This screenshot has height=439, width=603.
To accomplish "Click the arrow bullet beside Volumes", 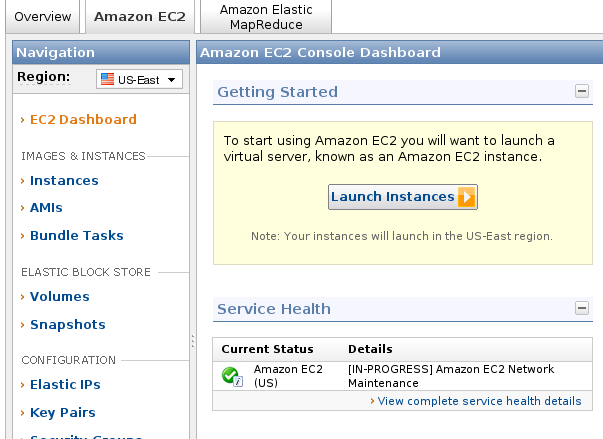I will coord(23,297).
